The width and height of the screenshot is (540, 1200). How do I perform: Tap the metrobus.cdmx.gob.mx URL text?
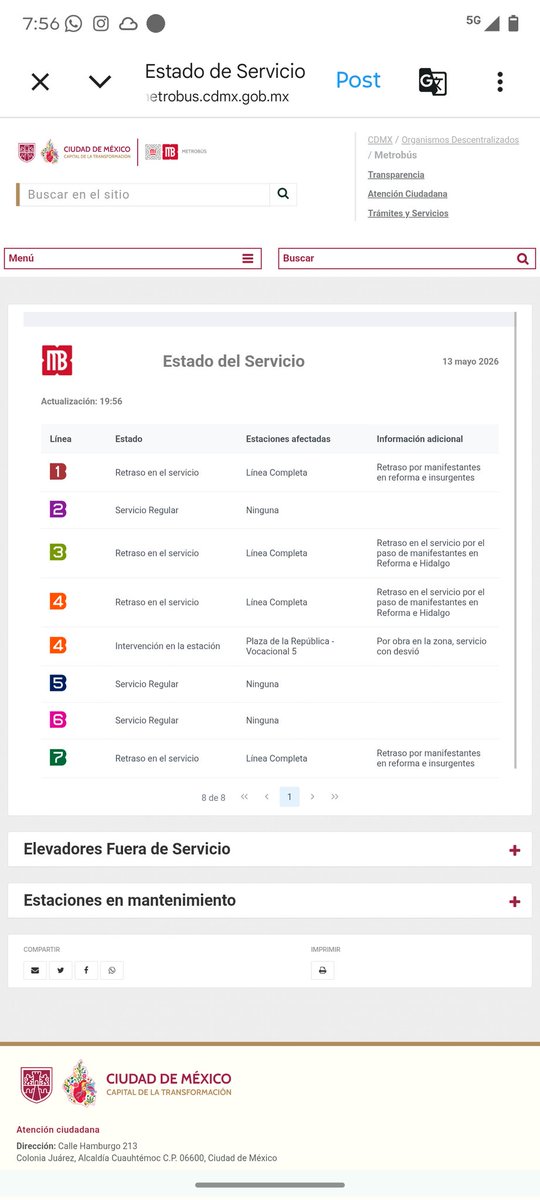pyautogui.click(x=217, y=97)
